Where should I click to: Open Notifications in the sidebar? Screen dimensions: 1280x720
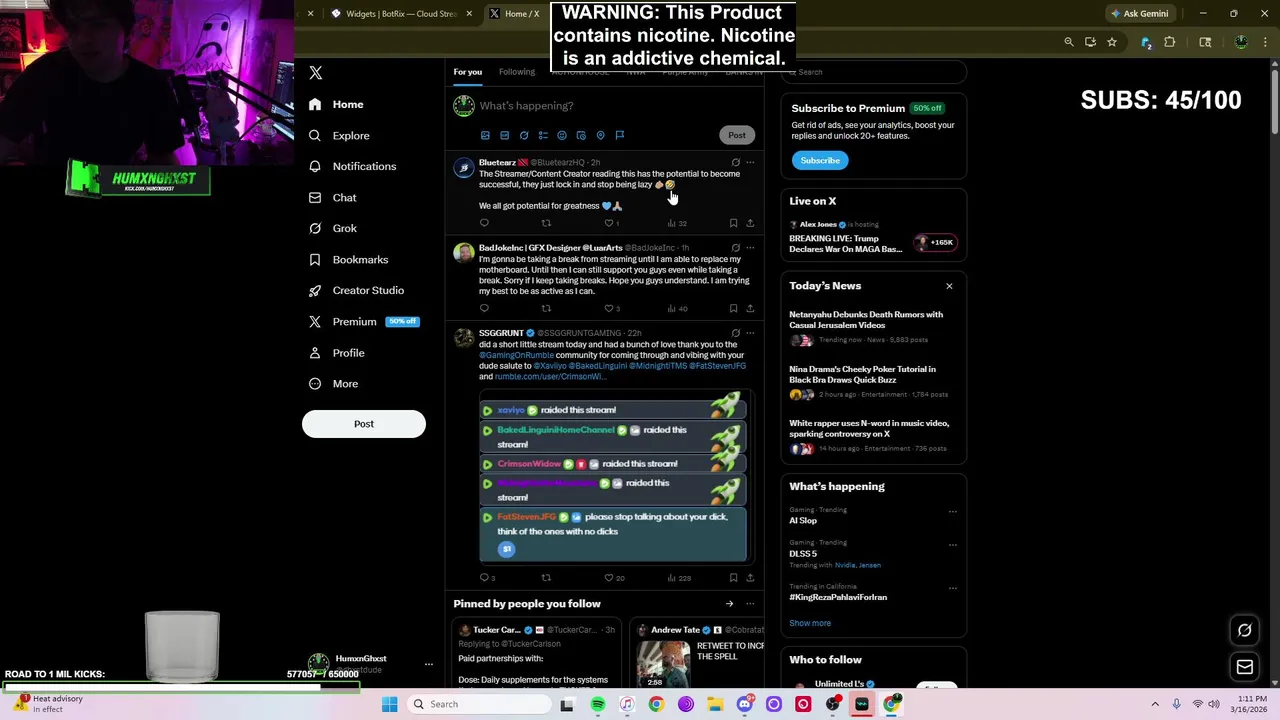point(352,166)
